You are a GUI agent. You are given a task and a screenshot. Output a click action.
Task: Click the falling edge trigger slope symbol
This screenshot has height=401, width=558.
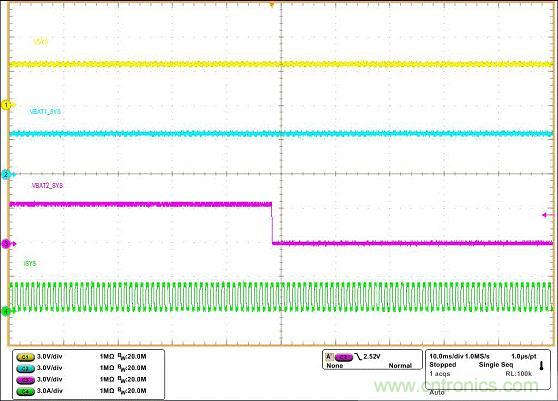click(358, 357)
